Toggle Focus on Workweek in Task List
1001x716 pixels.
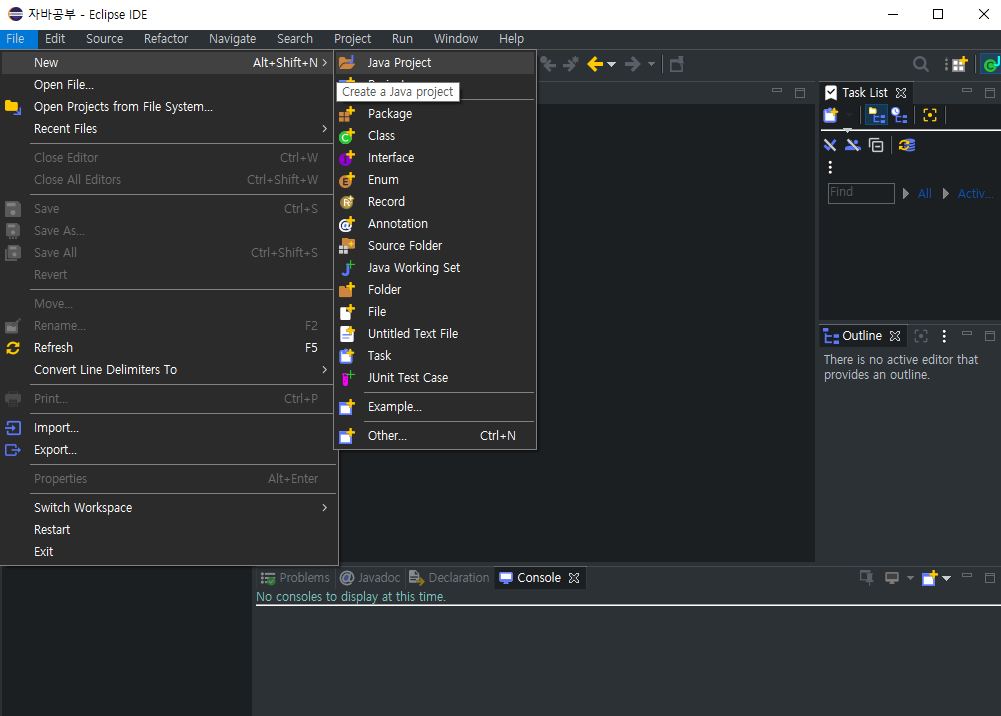pyautogui.click(x=930, y=116)
